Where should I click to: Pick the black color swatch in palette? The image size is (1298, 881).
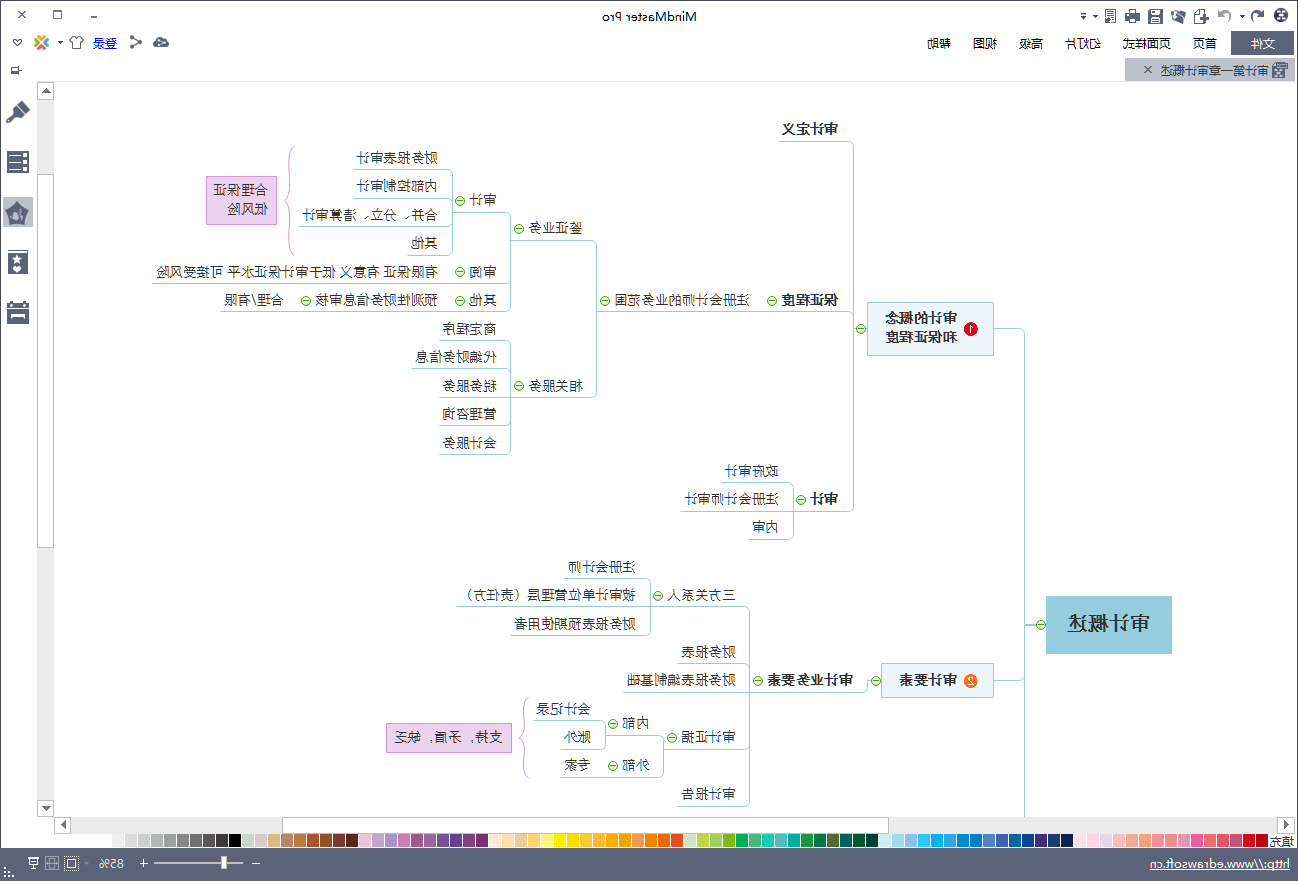click(x=235, y=840)
